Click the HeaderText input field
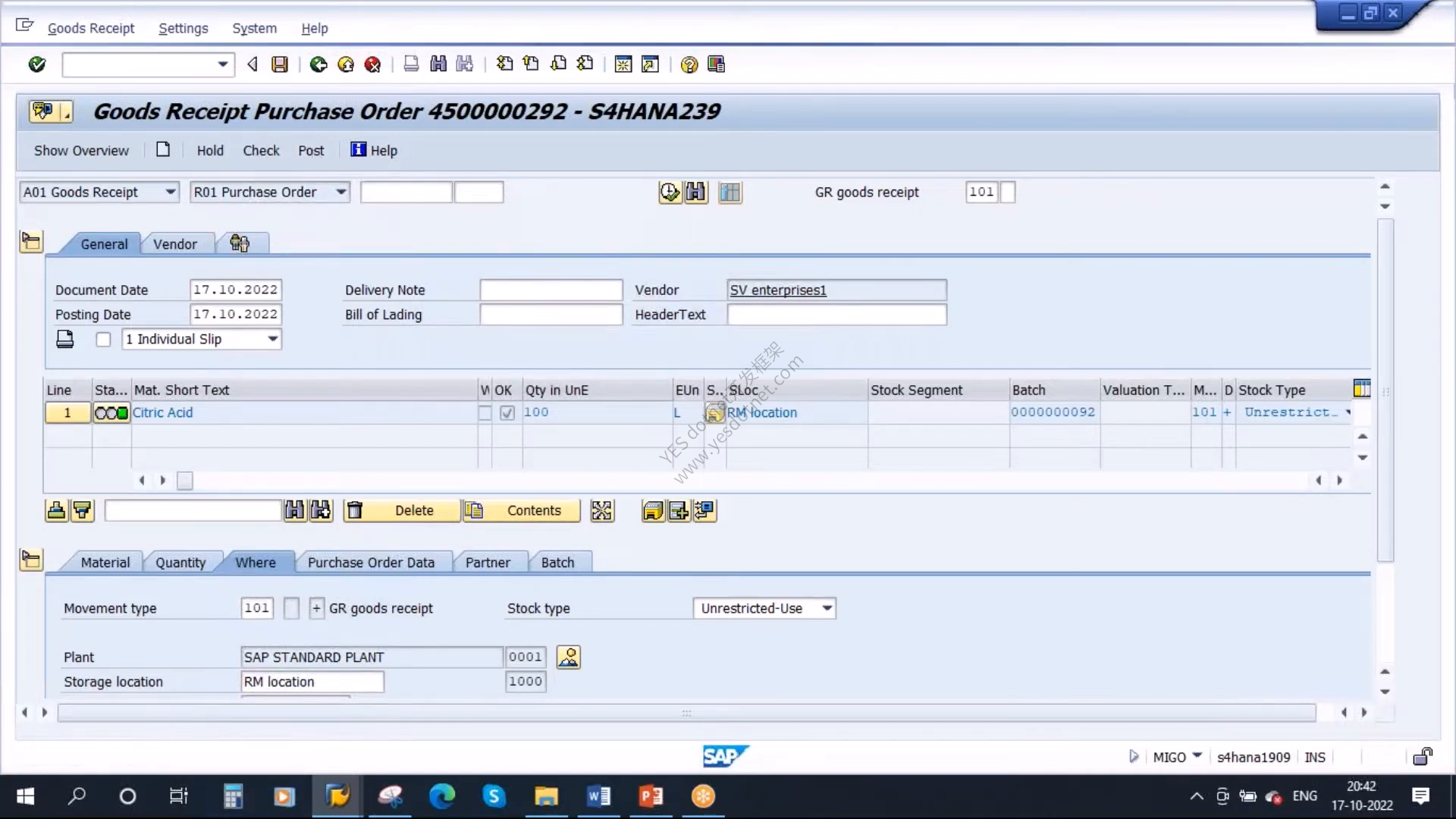This screenshot has width=1456, height=819. 836,314
